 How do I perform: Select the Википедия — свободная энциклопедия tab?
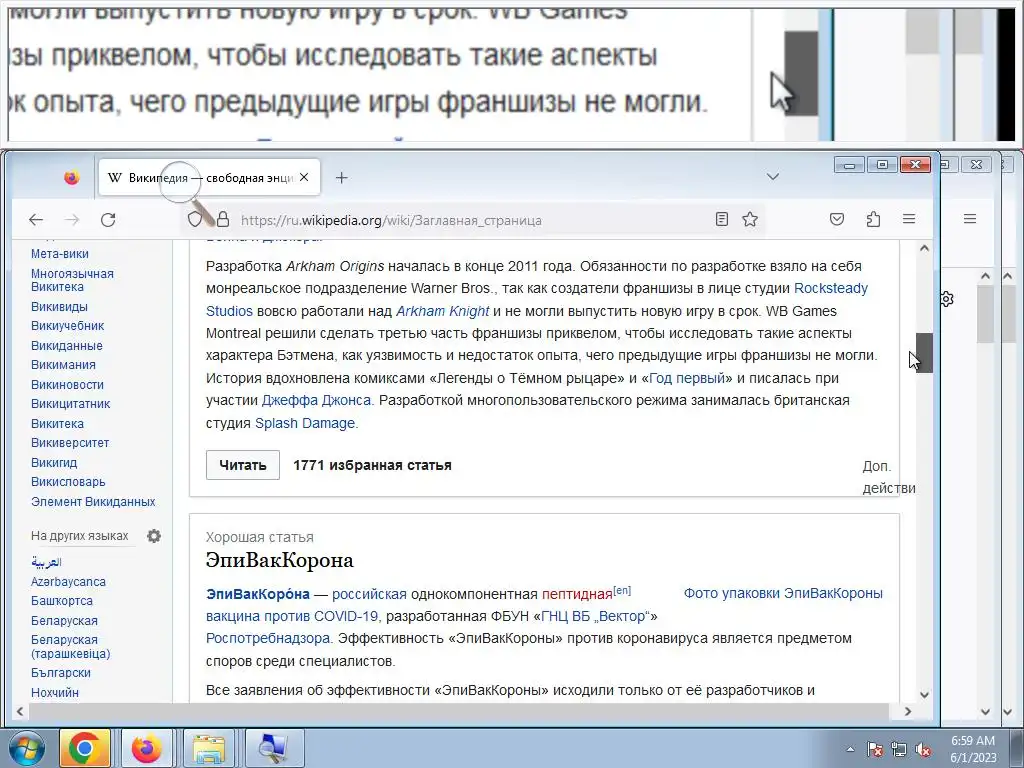[x=209, y=178]
